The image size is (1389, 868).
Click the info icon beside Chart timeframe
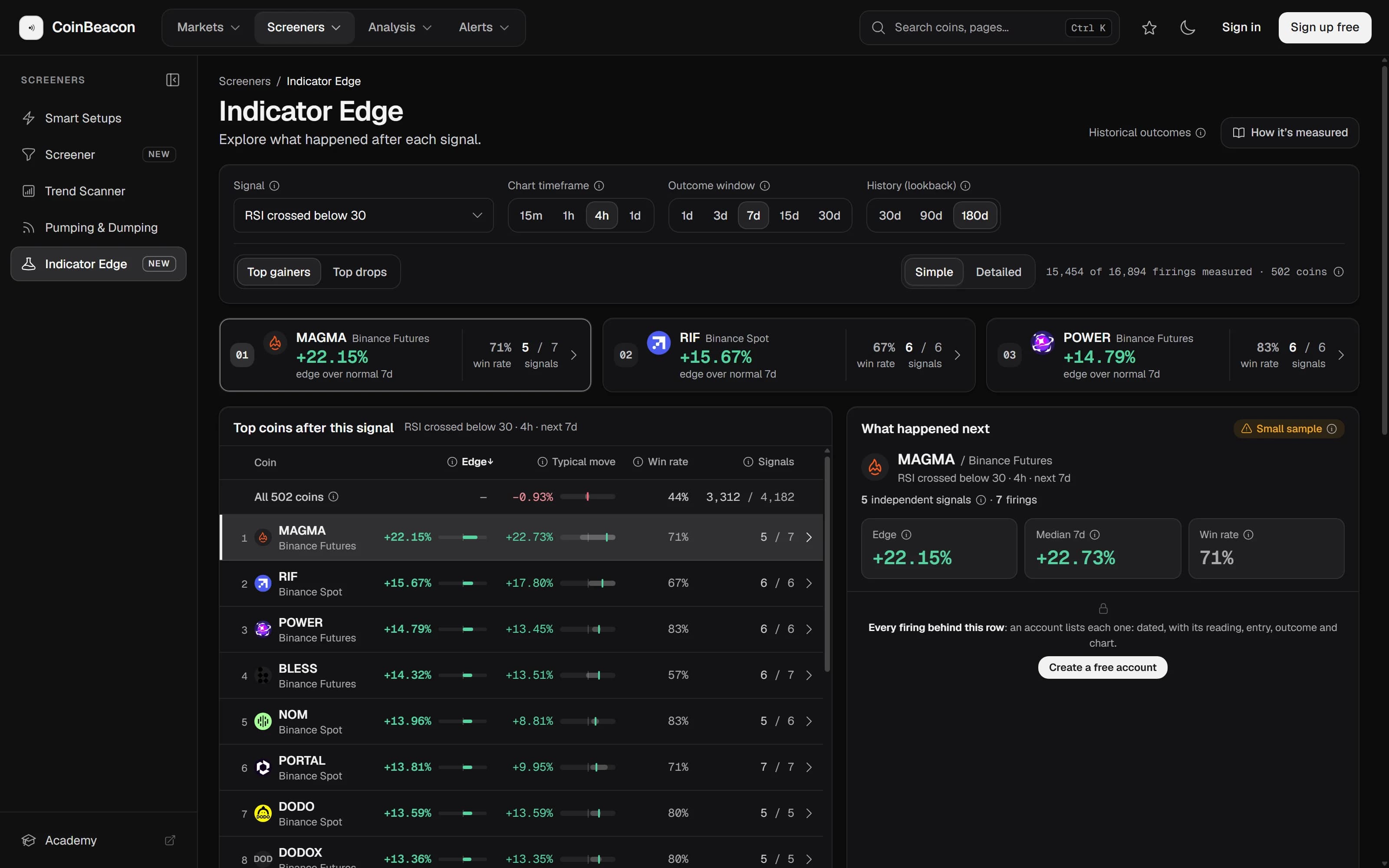pos(599,185)
